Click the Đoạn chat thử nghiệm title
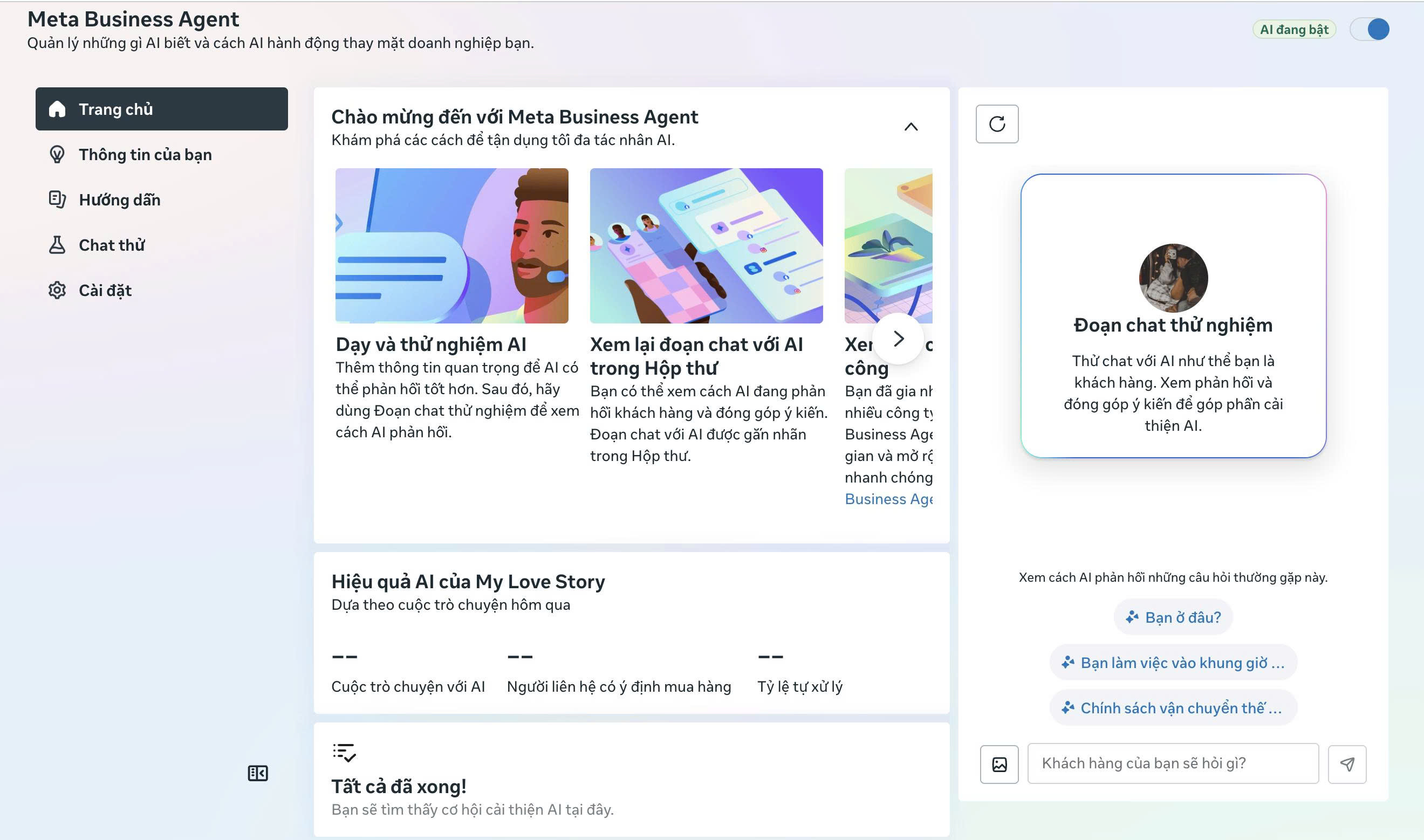The image size is (1424, 840). pos(1173,325)
